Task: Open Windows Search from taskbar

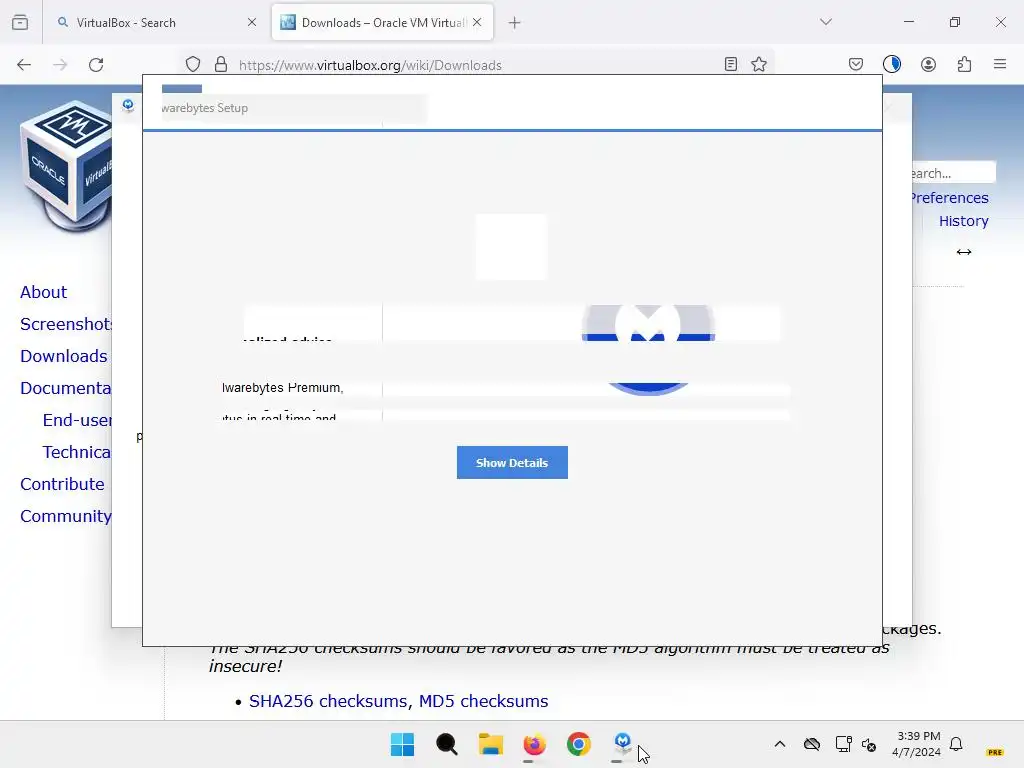Action: click(447, 744)
